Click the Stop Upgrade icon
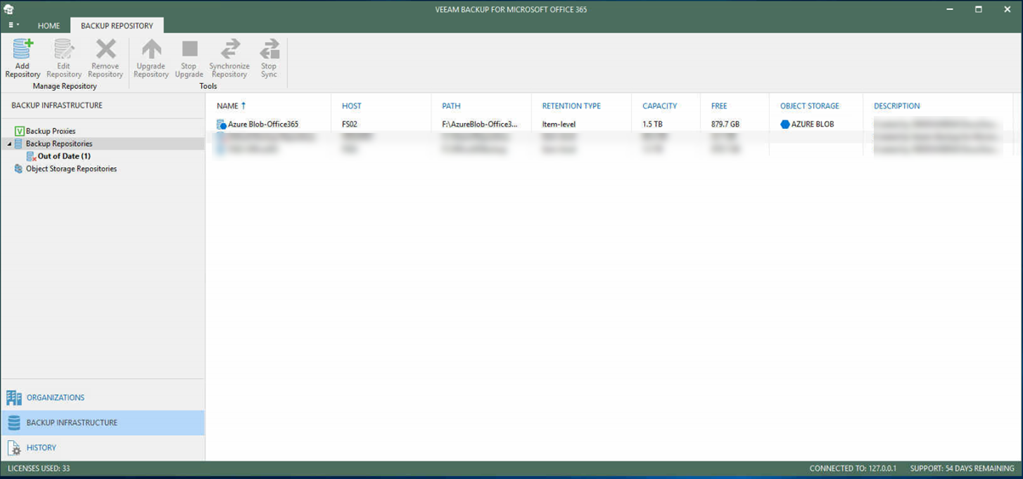This screenshot has height=479, width=1023. 189,49
